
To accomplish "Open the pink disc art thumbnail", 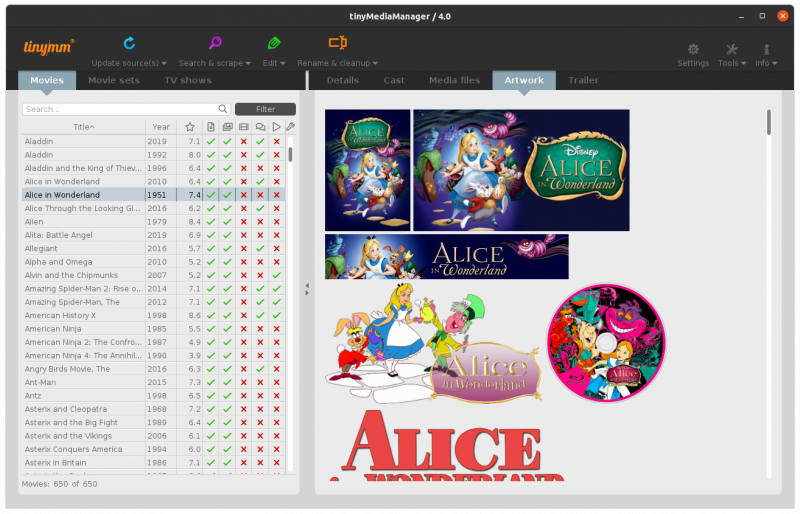I will [606, 343].
